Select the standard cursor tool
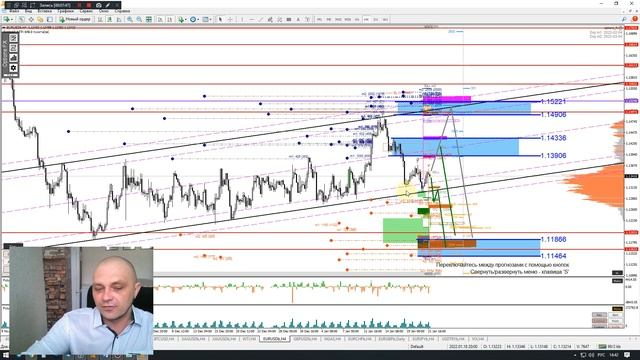The width and height of the screenshot is (640, 360). tap(220, 19)
